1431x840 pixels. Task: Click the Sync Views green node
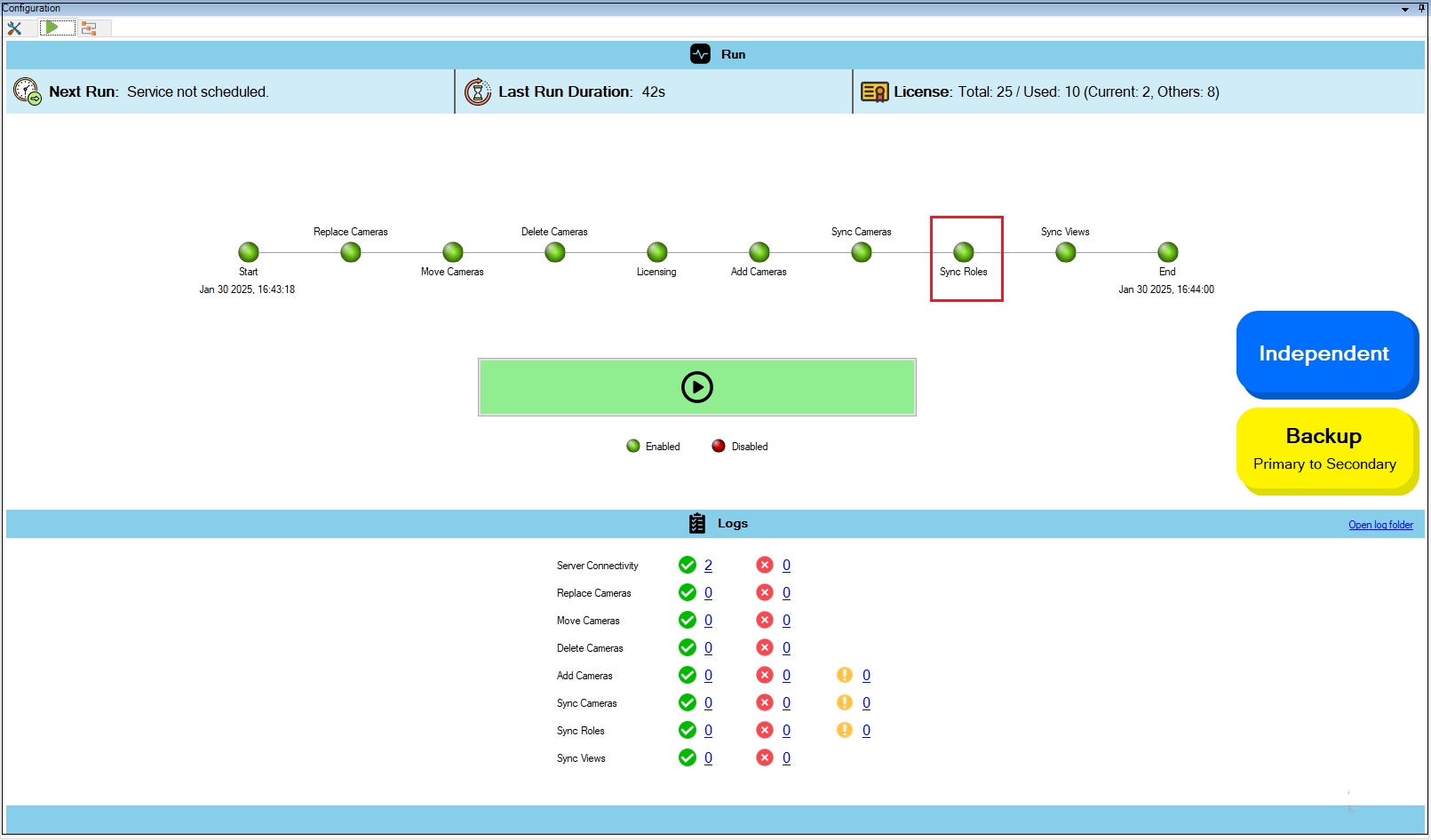[1066, 252]
